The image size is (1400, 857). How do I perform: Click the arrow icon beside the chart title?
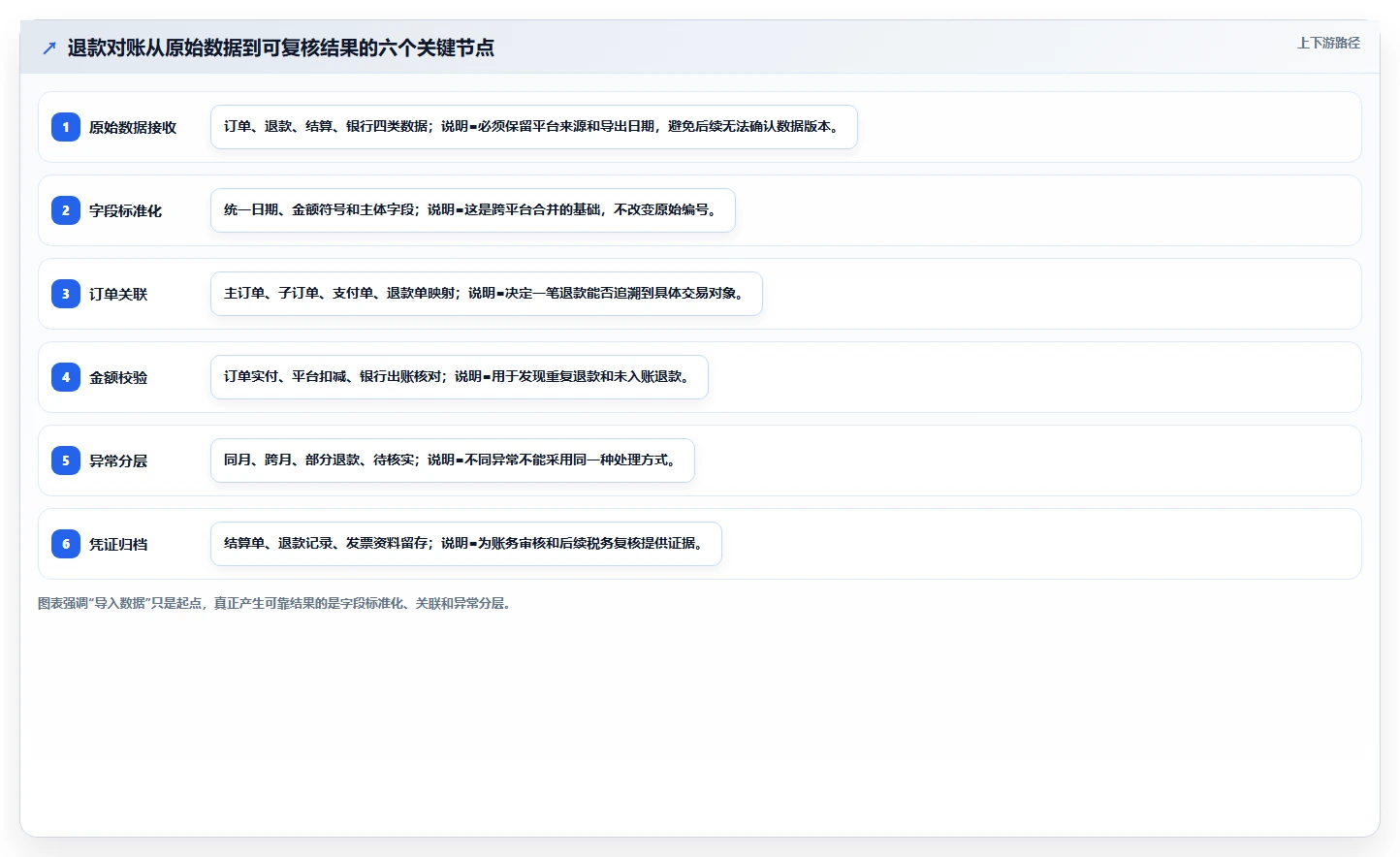tap(49, 48)
